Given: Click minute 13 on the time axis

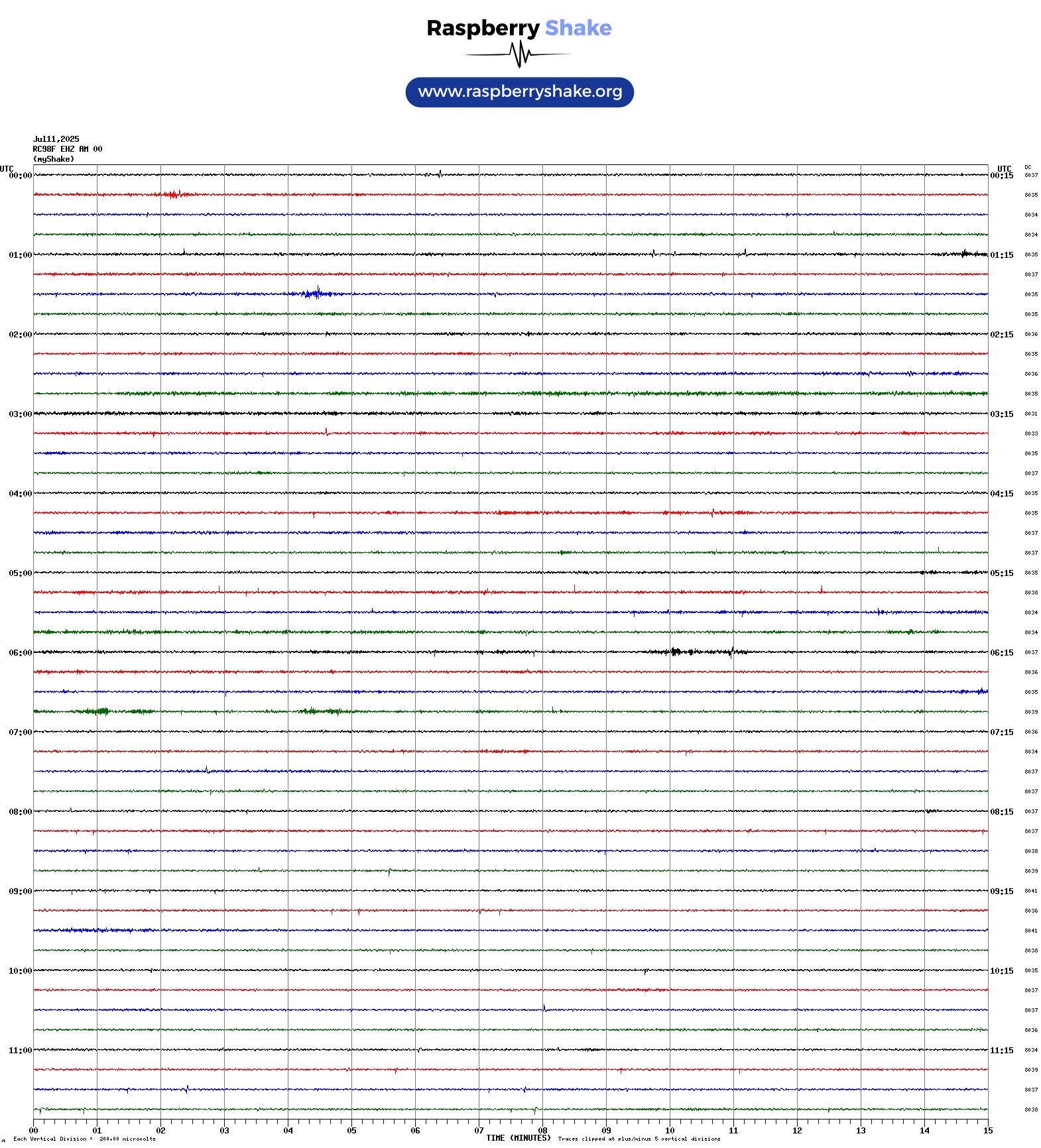Looking at the screenshot, I should coord(861,1131).
